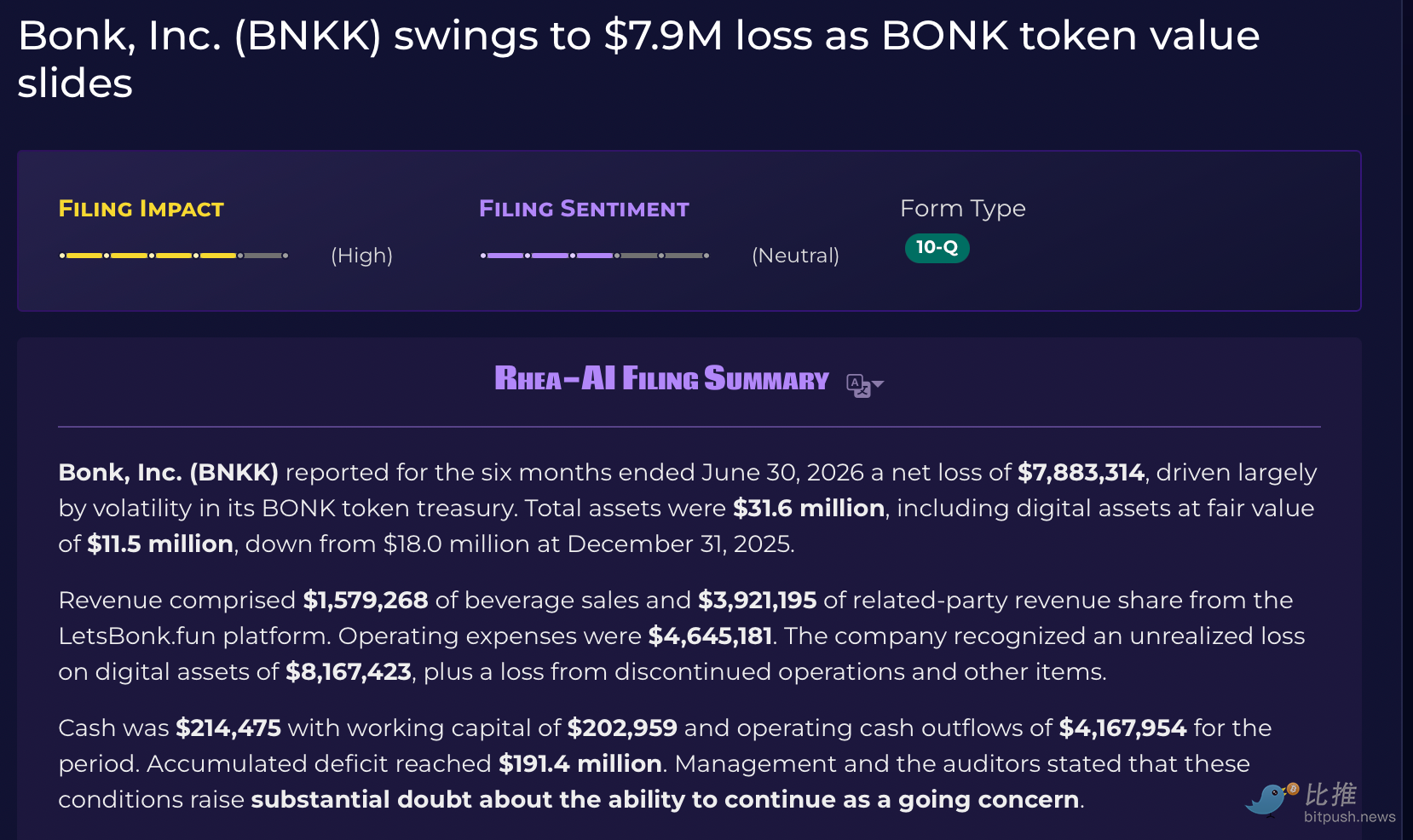Click the $7,883,314 net loss figure

(x=1081, y=473)
